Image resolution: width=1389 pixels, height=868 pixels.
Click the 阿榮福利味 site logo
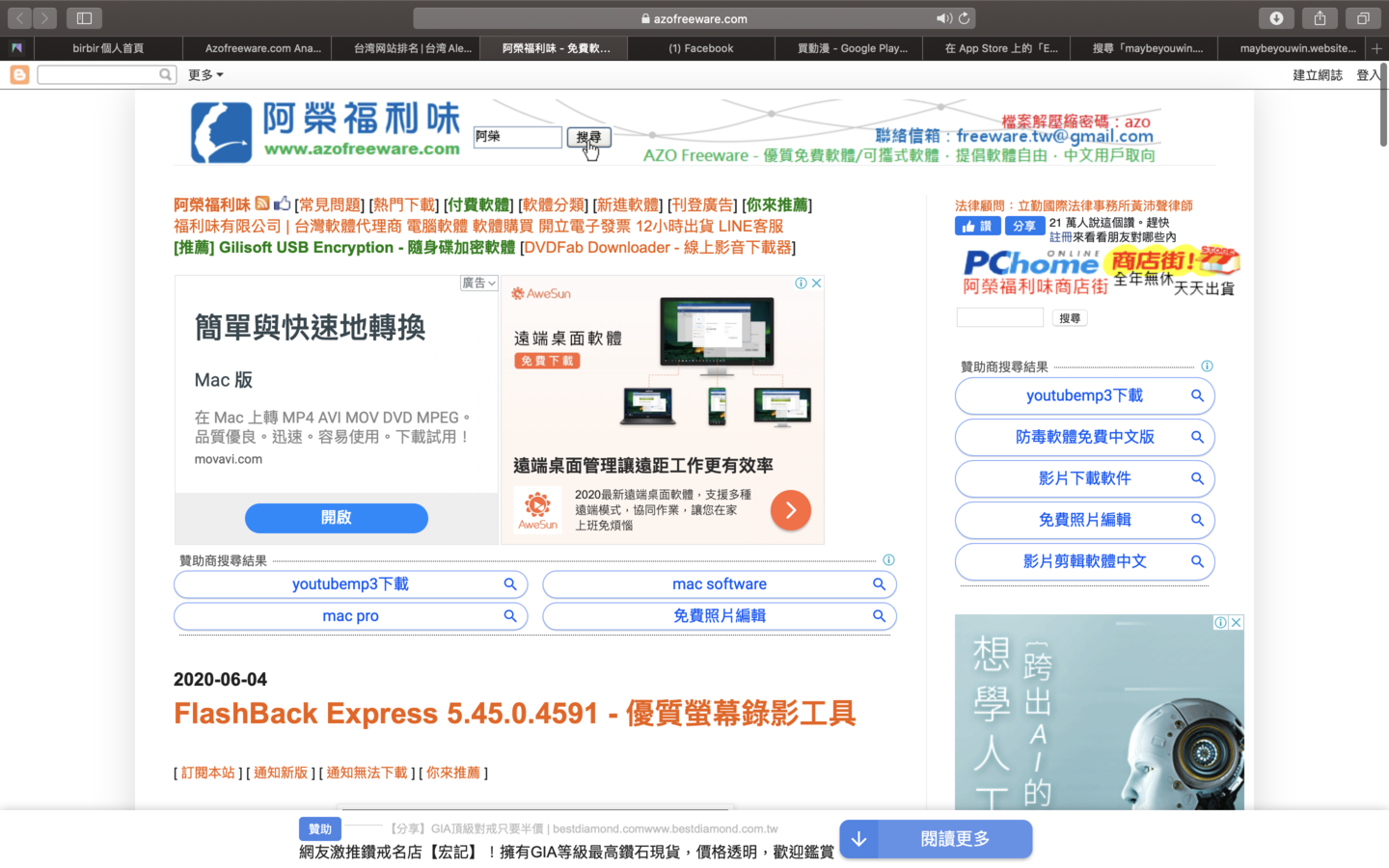[325, 131]
